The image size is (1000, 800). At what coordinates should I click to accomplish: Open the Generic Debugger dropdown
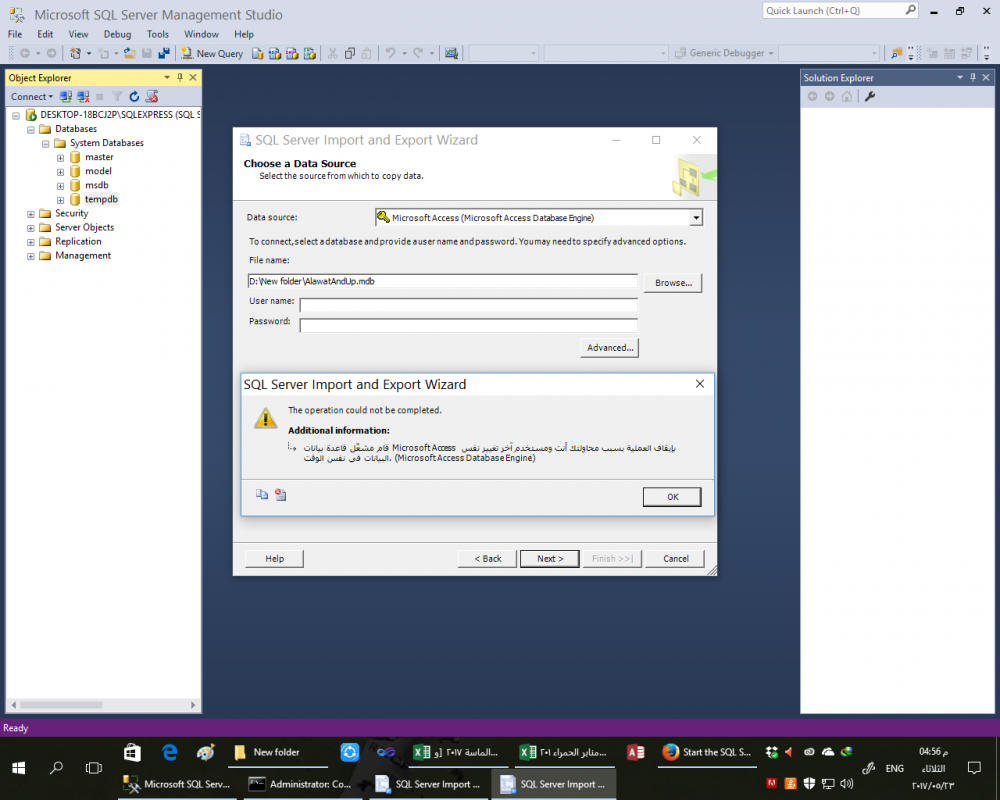point(770,54)
